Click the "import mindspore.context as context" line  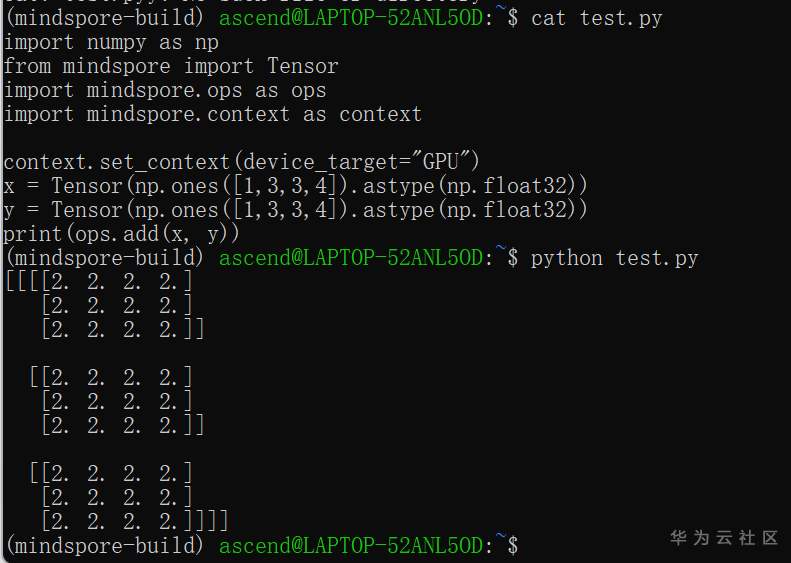[x=213, y=114]
